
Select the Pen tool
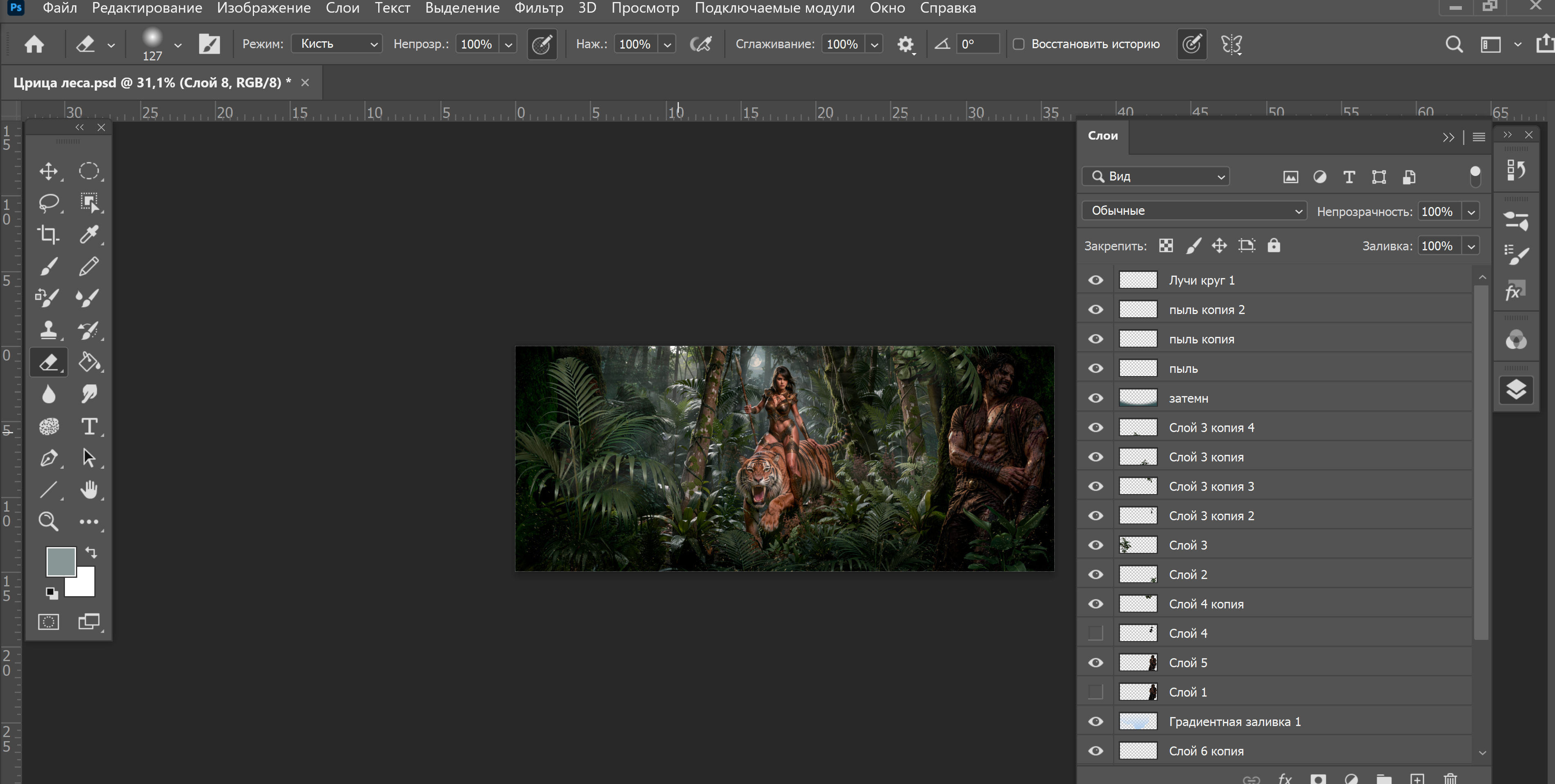tap(48, 458)
